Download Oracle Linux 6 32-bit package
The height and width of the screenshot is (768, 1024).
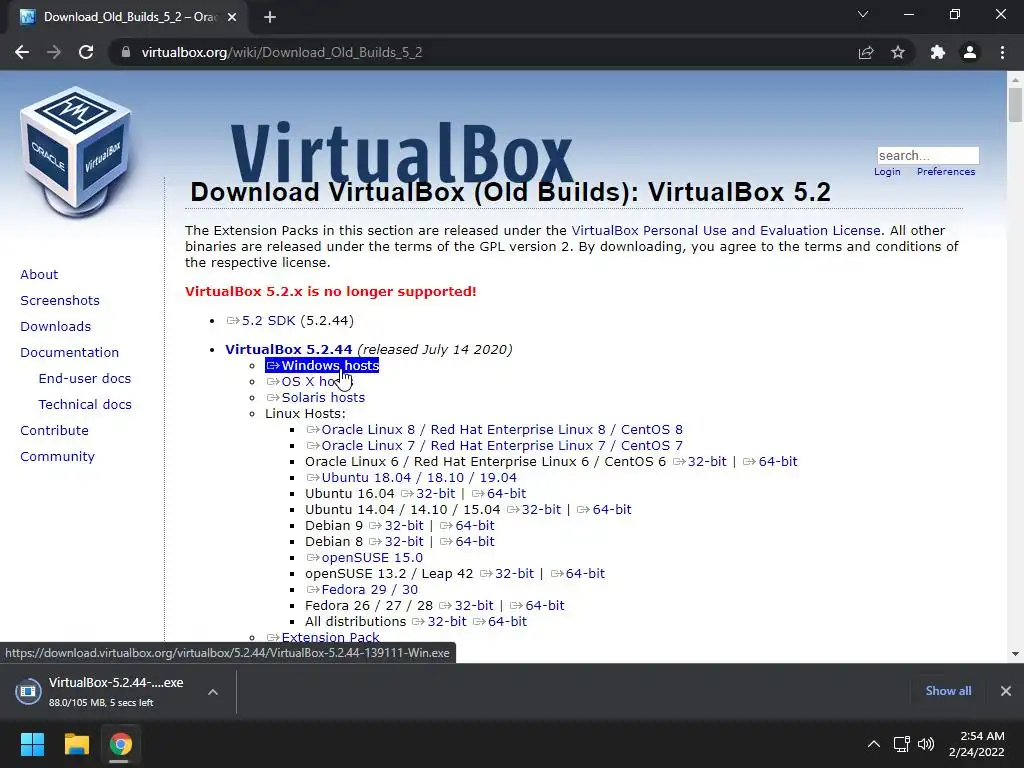699,462
